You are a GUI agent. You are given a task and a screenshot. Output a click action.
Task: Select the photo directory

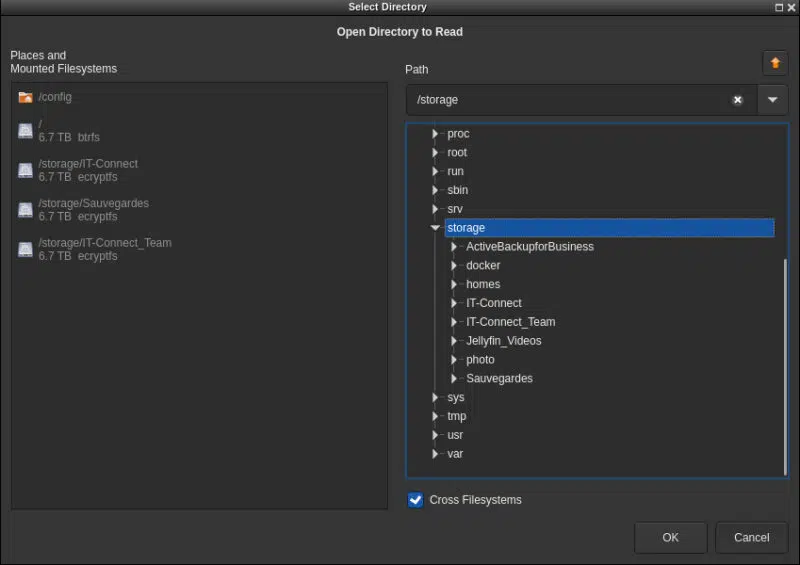pos(480,360)
